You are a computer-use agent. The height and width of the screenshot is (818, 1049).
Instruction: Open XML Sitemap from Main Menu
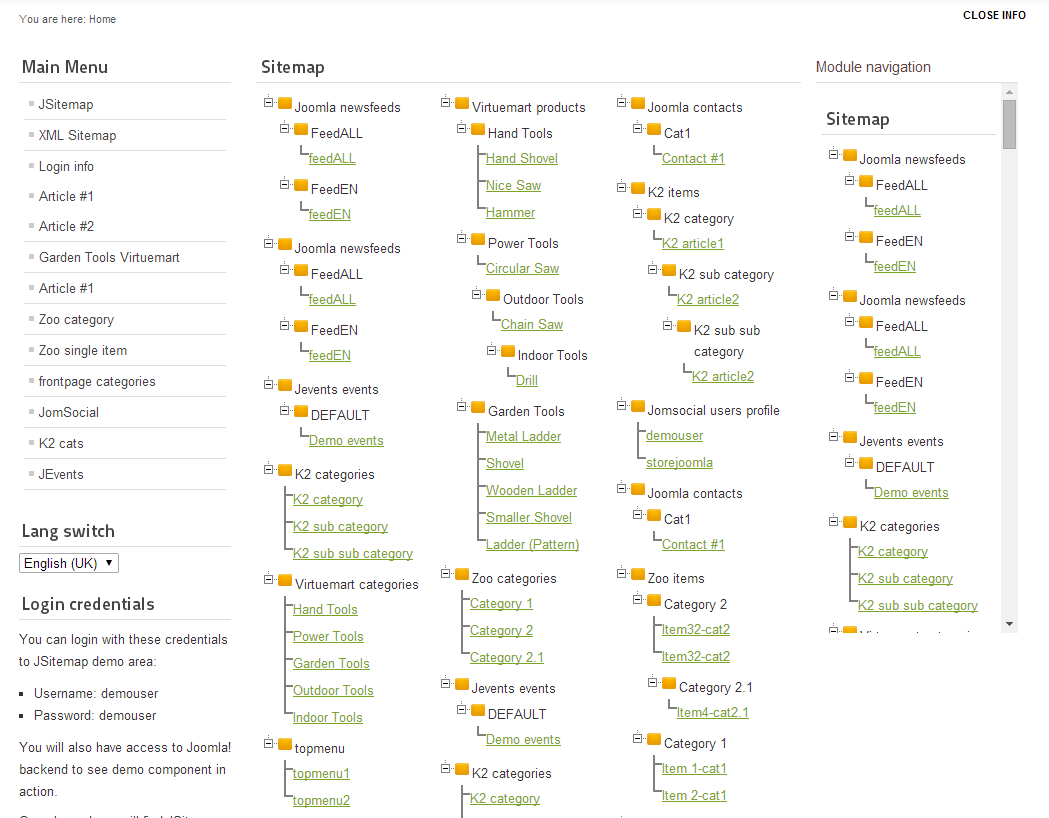pyautogui.click(x=77, y=135)
